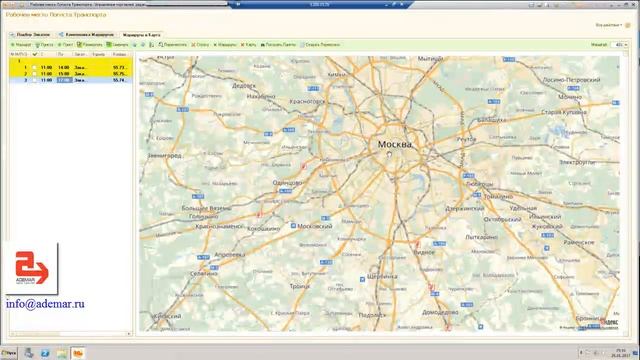Click the checkmark column header in the table
640x360 pixels.
(35, 54)
